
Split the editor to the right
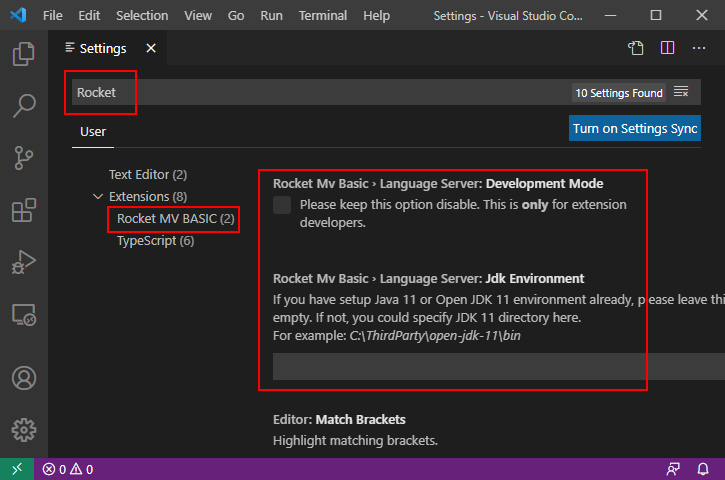pos(667,48)
